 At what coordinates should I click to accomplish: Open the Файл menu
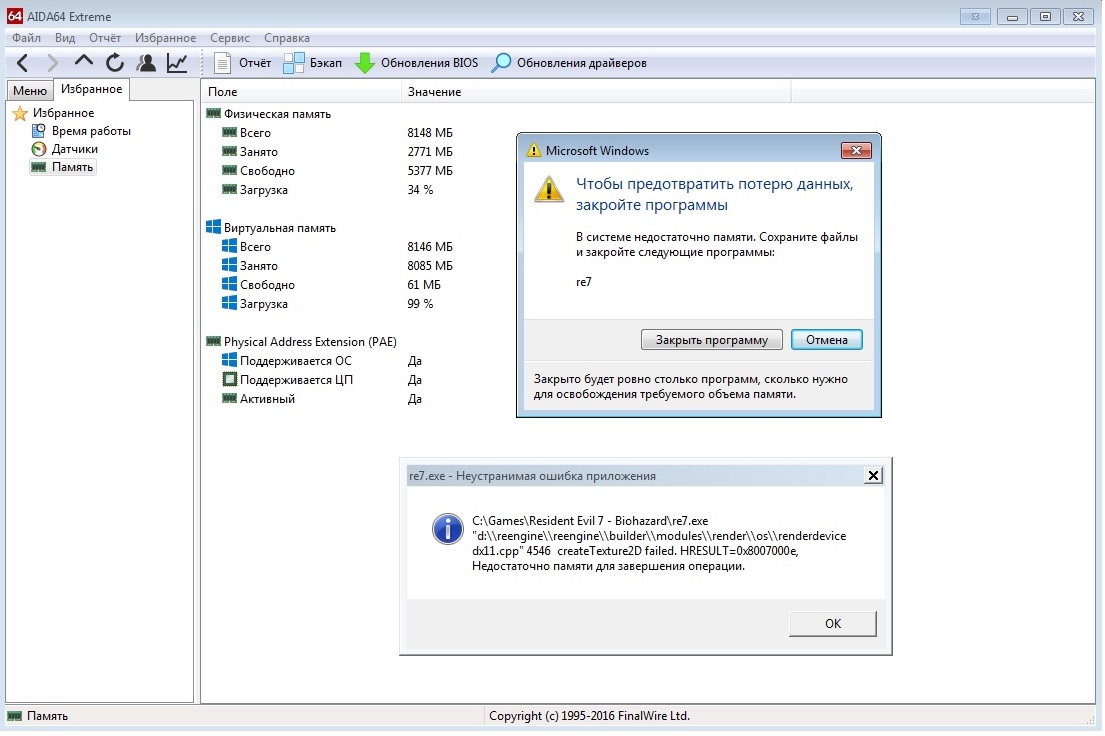click(26, 38)
